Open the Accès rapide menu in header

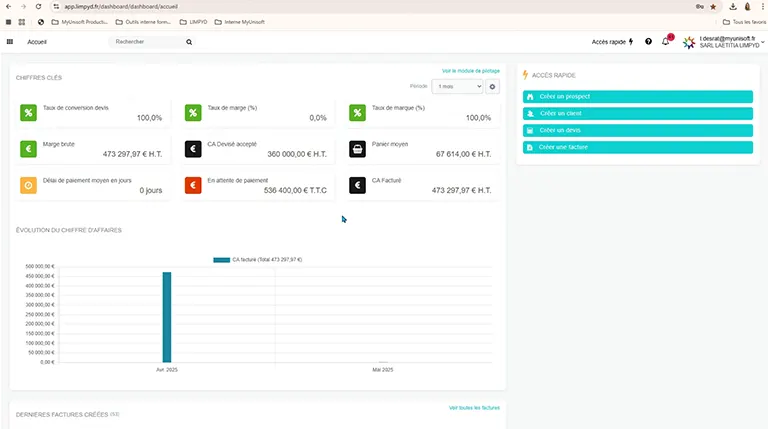tap(612, 42)
